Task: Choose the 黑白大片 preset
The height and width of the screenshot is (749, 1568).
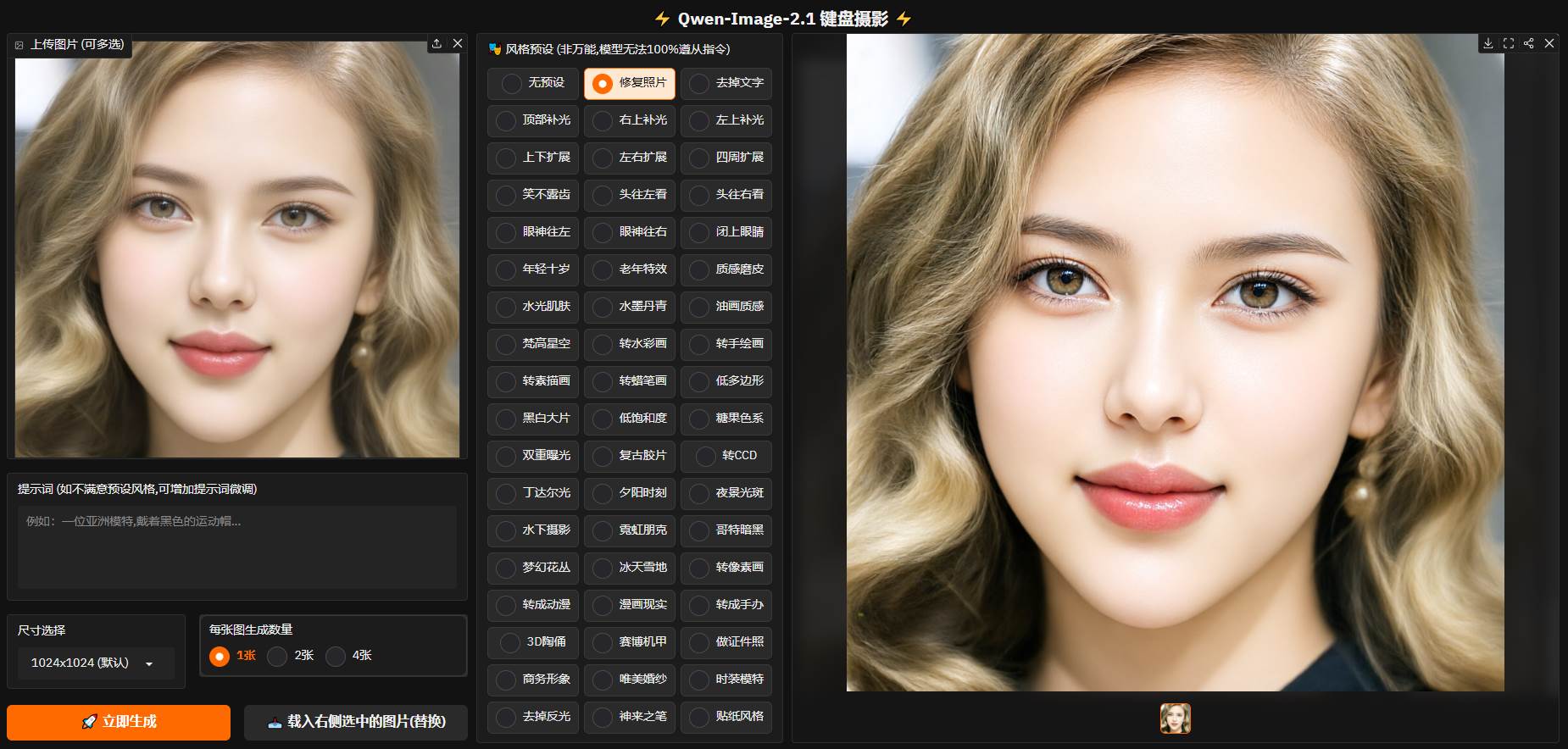Action: (533, 419)
